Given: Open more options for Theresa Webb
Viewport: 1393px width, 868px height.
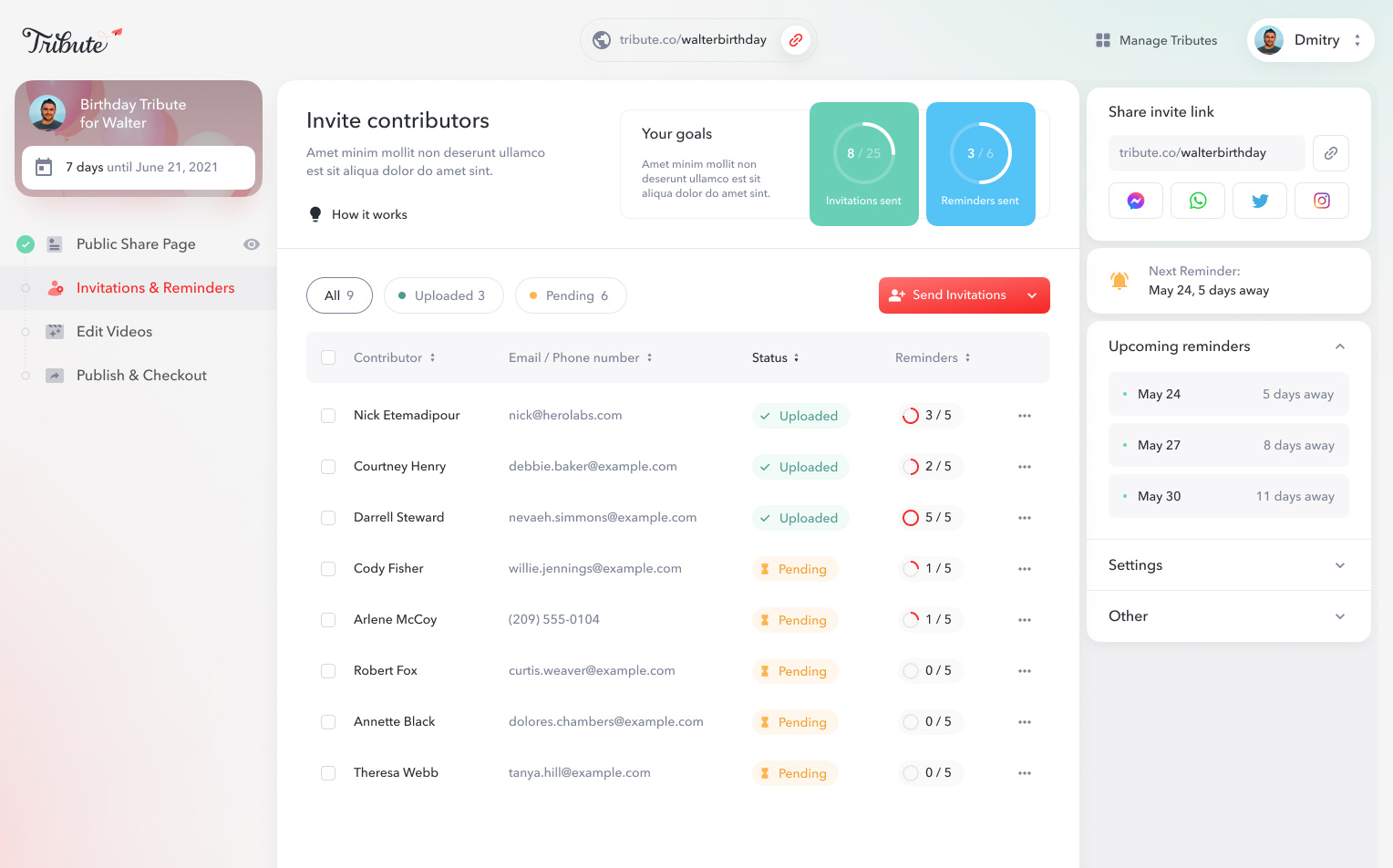Looking at the screenshot, I should click(x=1025, y=773).
